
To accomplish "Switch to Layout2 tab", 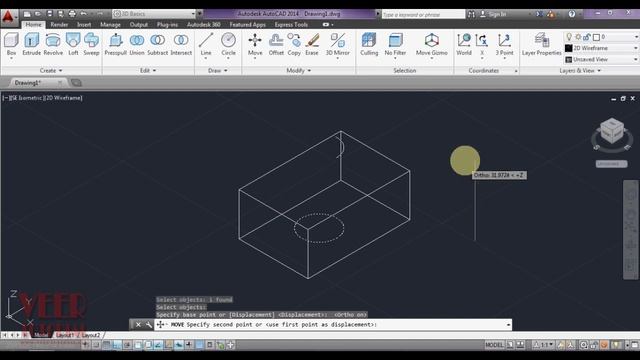I will coord(90,335).
